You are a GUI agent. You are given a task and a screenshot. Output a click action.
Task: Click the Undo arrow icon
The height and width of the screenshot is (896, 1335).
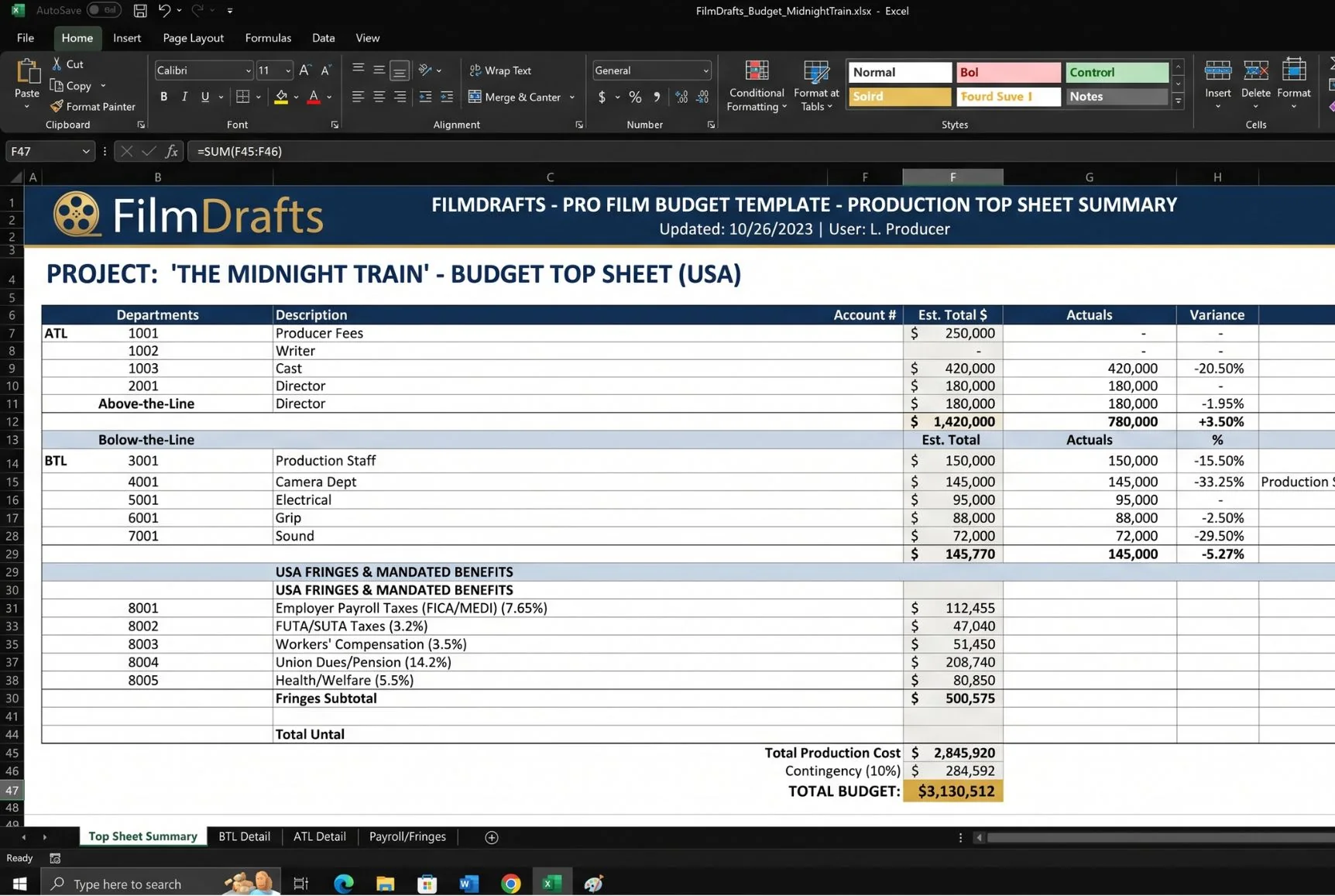[164, 11]
